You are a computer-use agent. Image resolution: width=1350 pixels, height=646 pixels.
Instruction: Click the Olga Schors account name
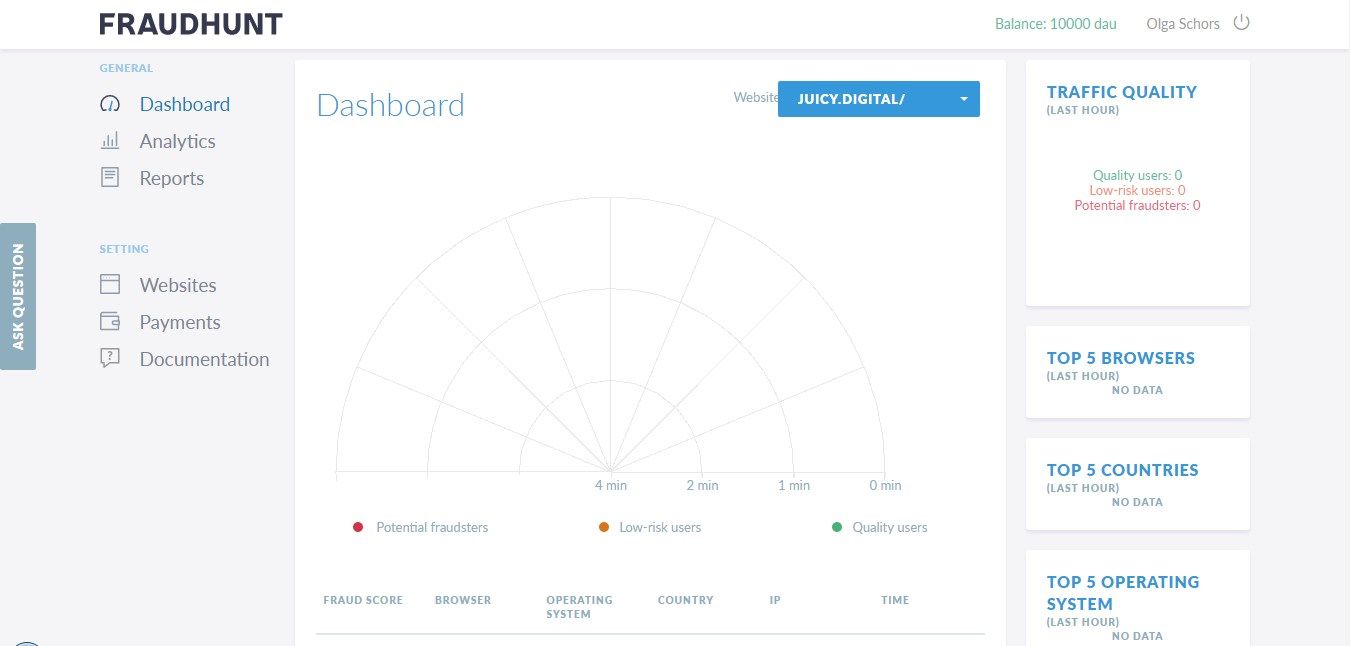coord(1182,23)
